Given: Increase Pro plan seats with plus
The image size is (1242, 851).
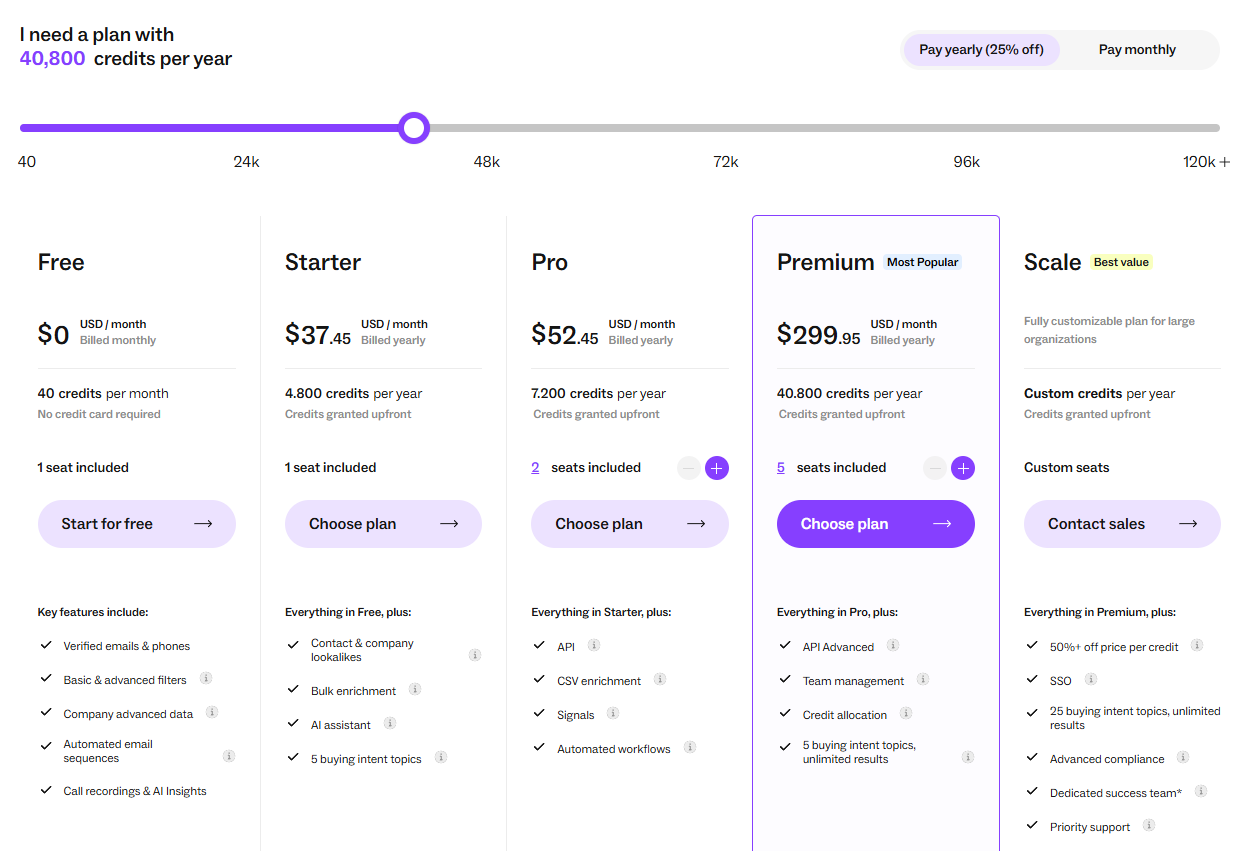Looking at the screenshot, I should [x=717, y=468].
